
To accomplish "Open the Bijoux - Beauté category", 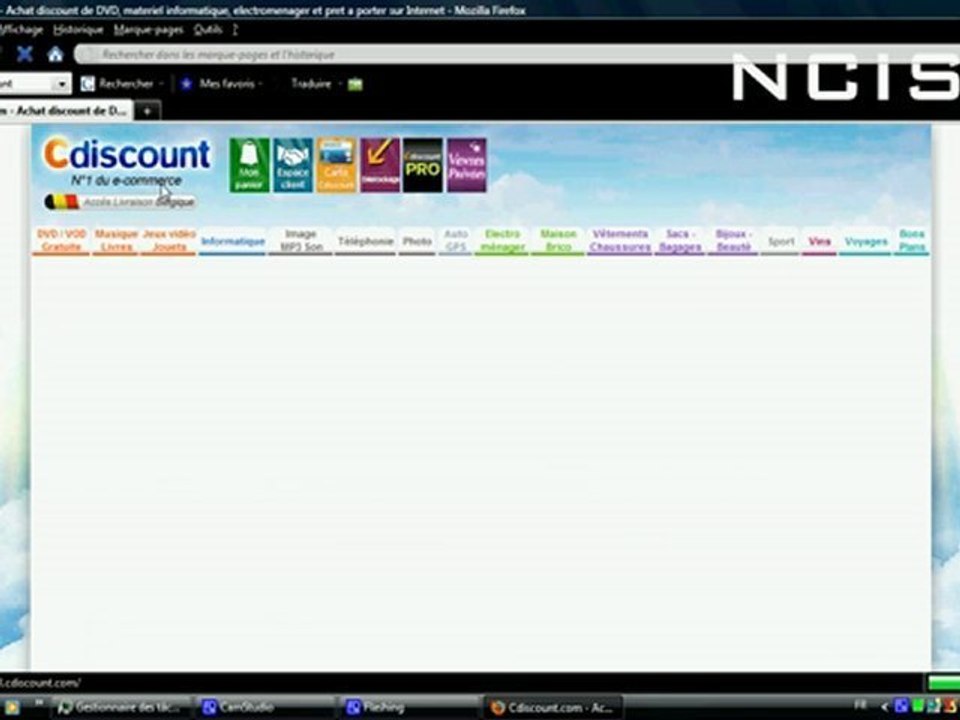I will pyautogui.click(x=733, y=241).
